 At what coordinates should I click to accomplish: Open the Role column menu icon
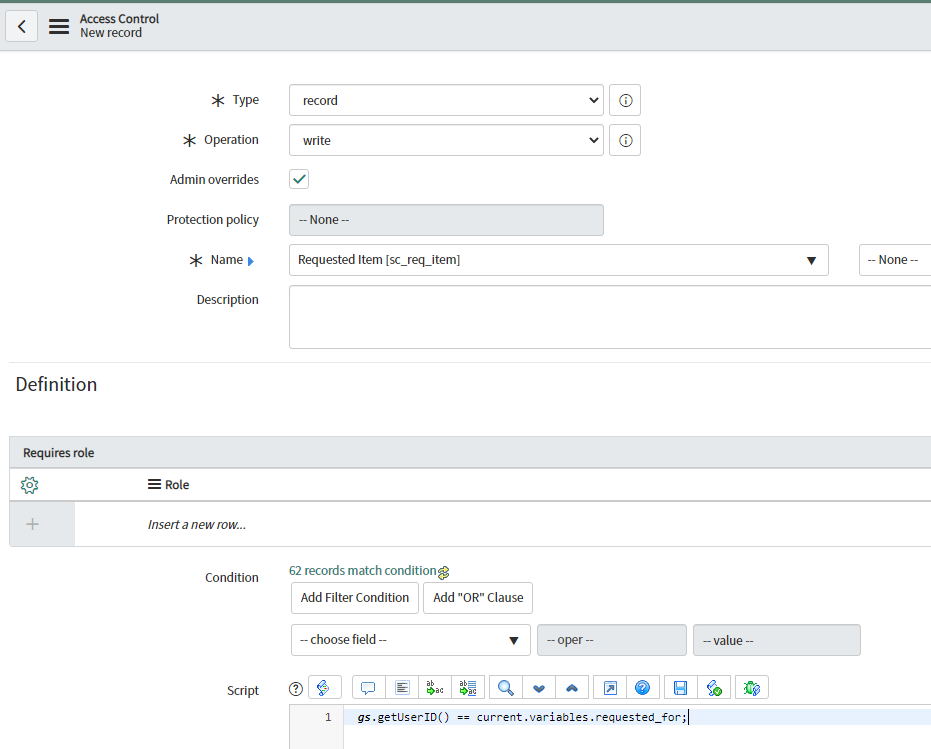click(154, 485)
